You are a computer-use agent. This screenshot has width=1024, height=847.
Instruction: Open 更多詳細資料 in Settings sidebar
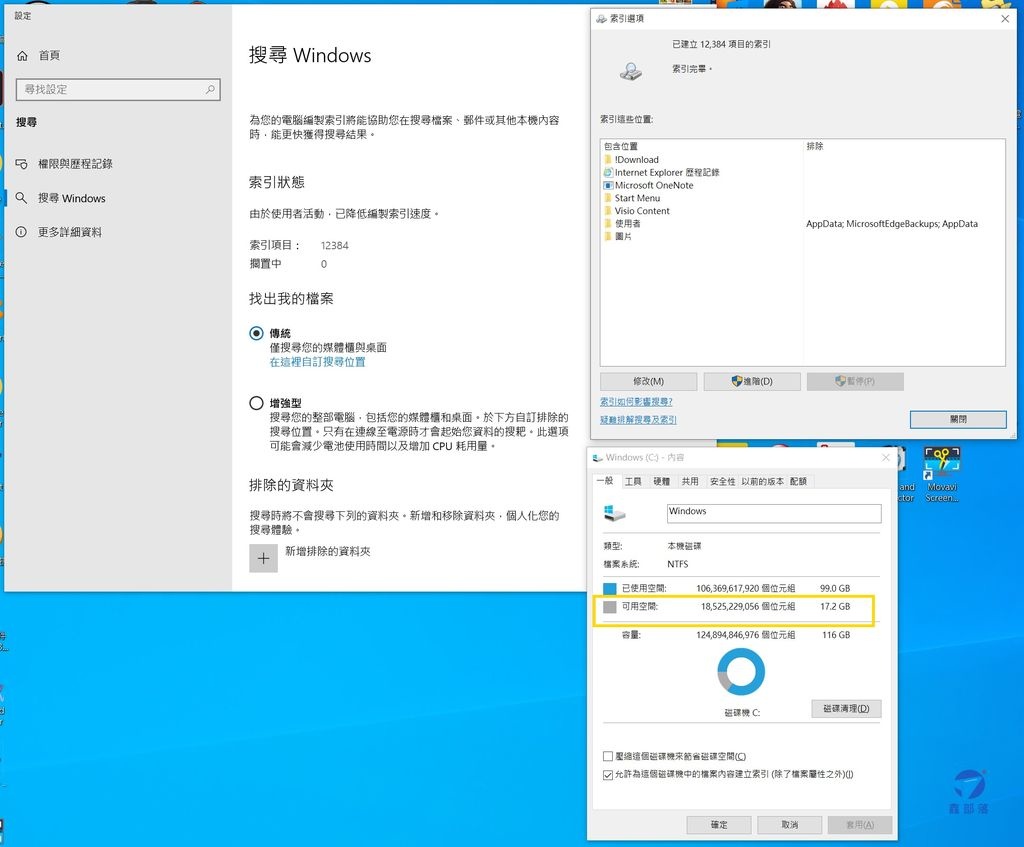[x=69, y=232]
